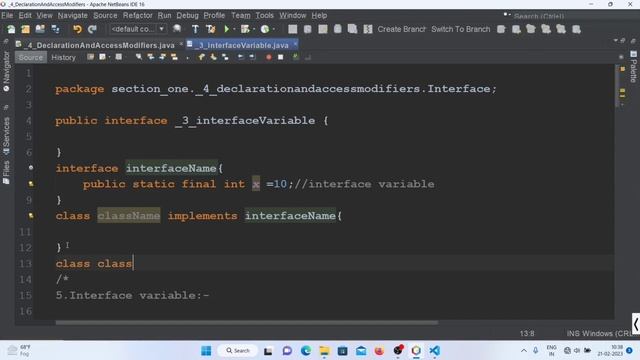Select the _3_InterfaceVariable.java tab

[242, 45]
